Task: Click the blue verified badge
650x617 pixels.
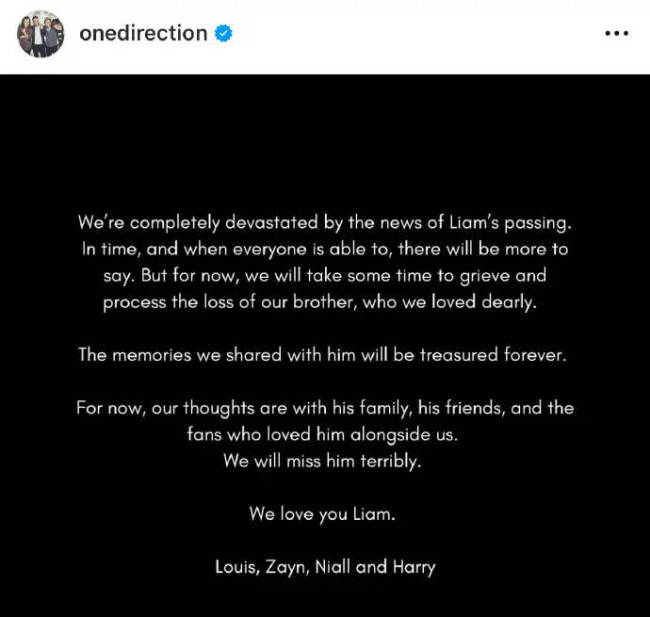Action: (x=224, y=33)
